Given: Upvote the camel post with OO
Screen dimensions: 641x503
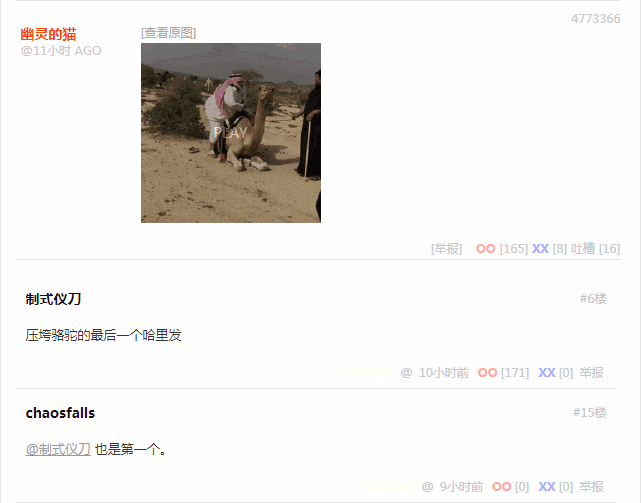Looking at the screenshot, I should 485,249.
